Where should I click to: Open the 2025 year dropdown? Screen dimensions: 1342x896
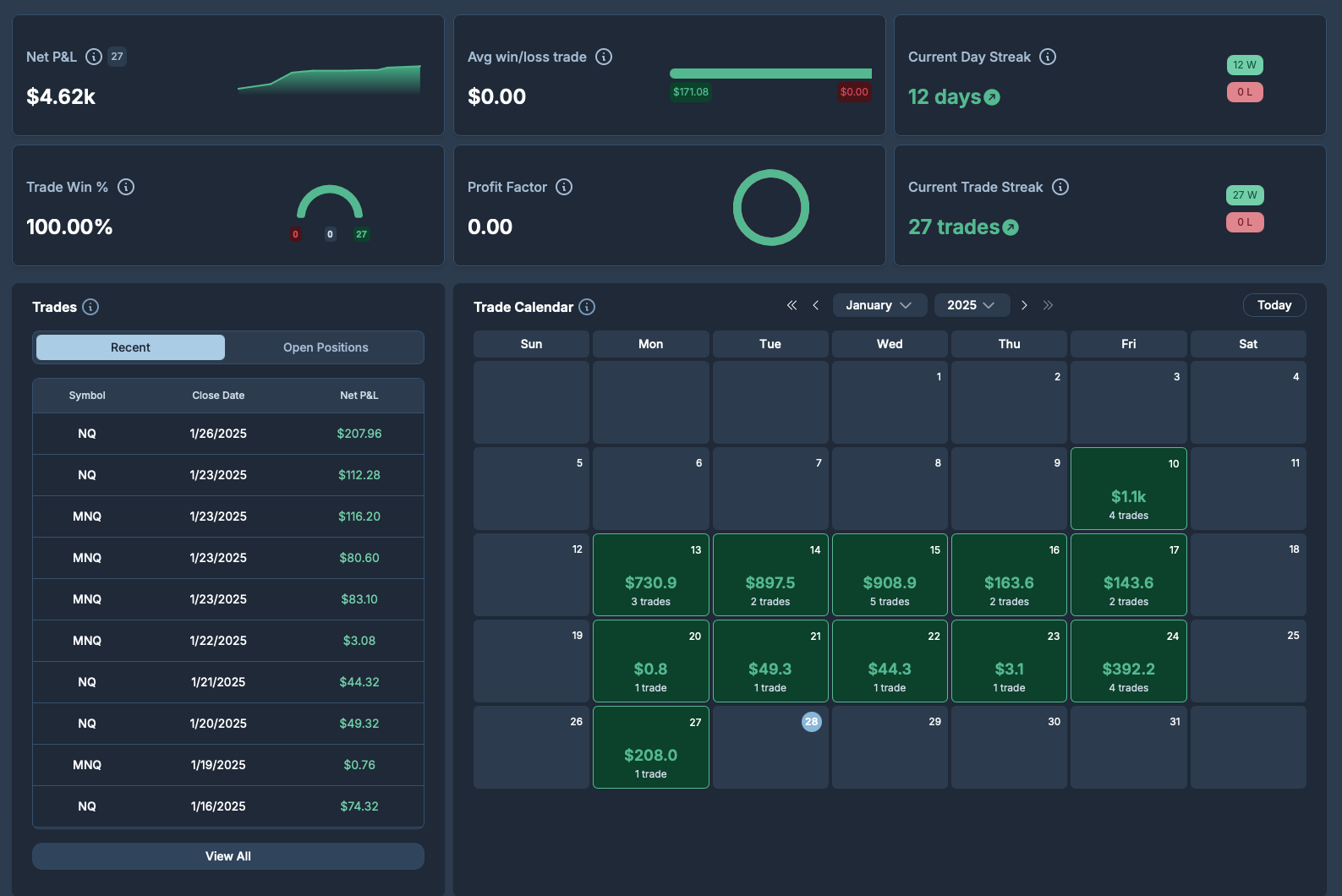(x=971, y=305)
